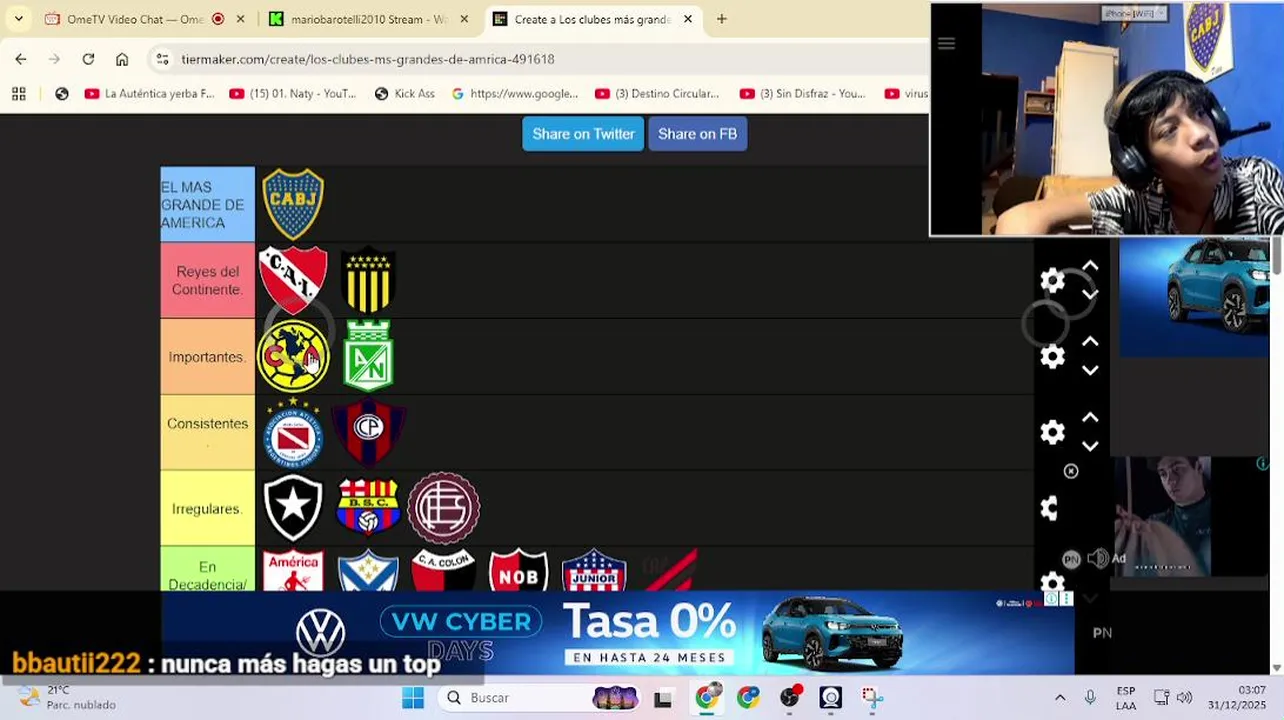Open the Windows Start menu
1284x720 pixels.
[413, 697]
